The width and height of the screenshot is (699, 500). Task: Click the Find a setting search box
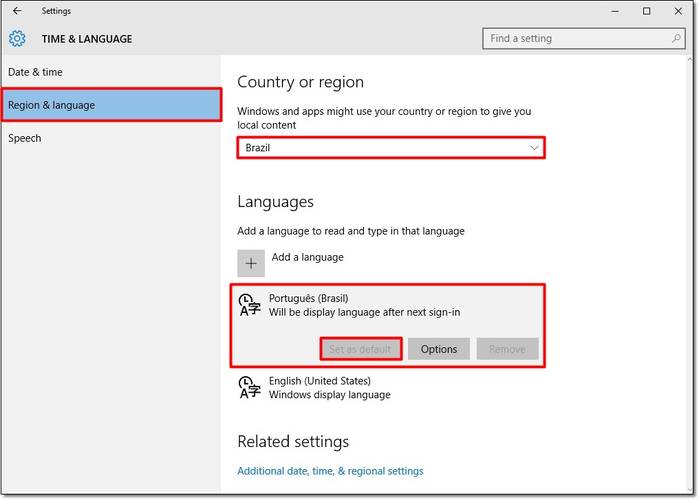click(x=584, y=38)
